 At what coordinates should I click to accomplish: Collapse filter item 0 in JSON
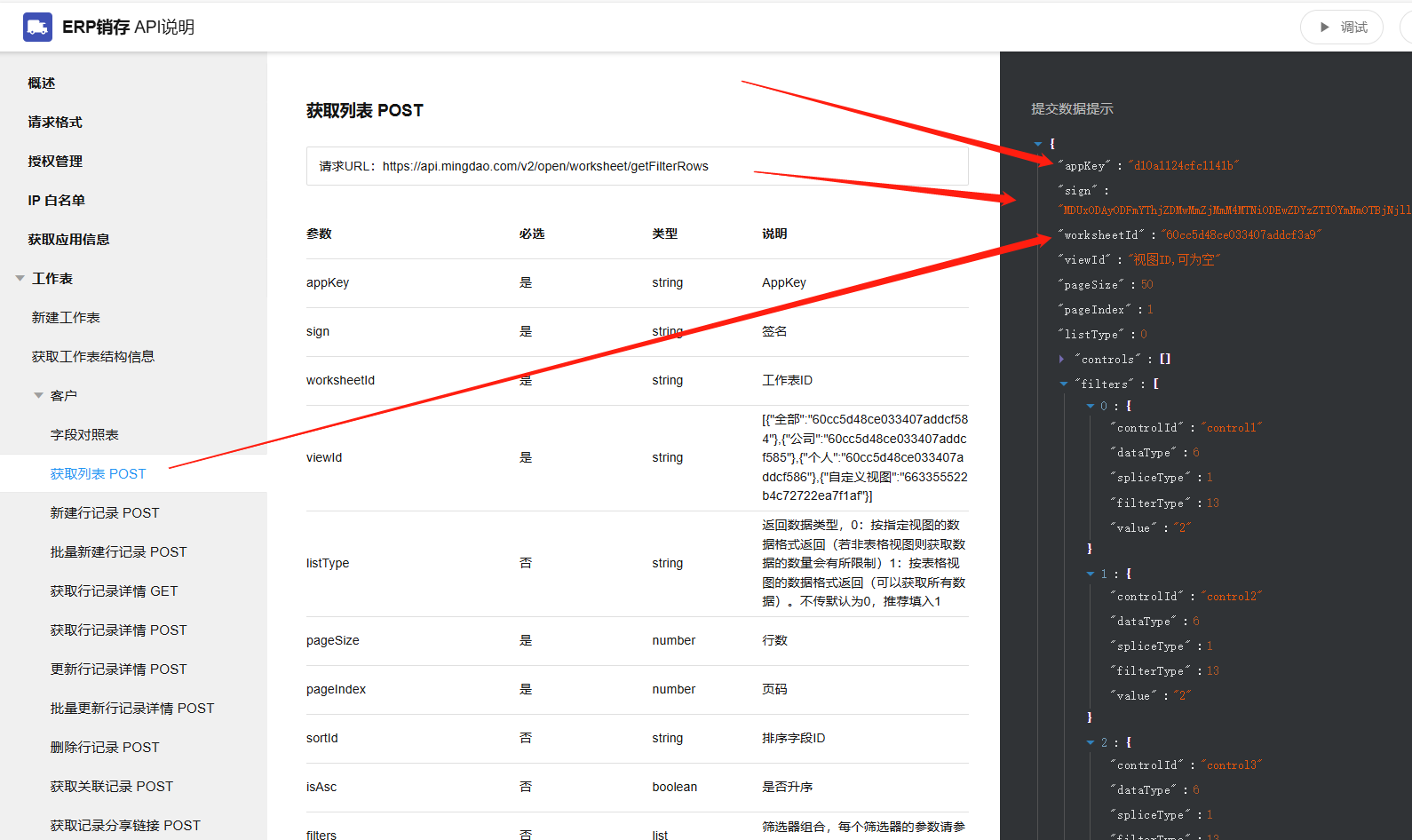tap(1091, 407)
